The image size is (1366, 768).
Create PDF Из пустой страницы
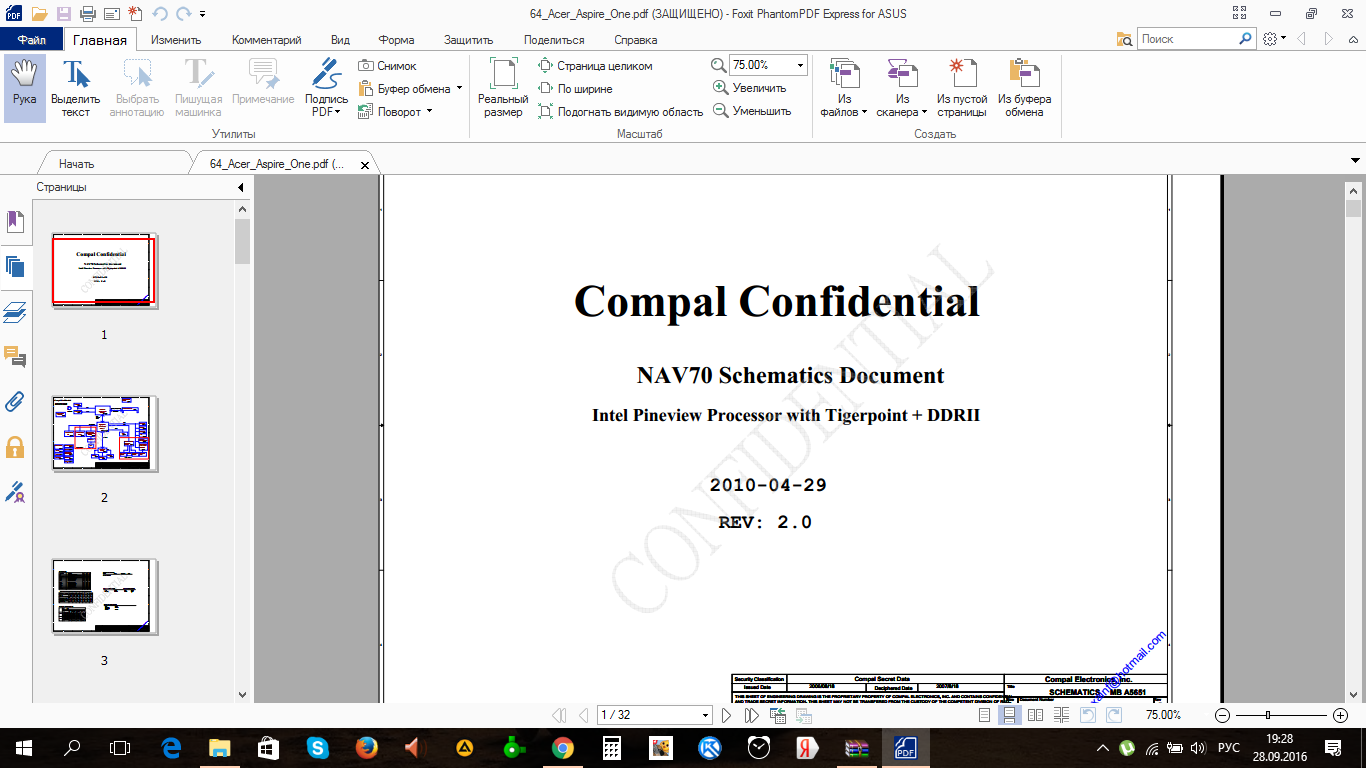click(x=962, y=88)
